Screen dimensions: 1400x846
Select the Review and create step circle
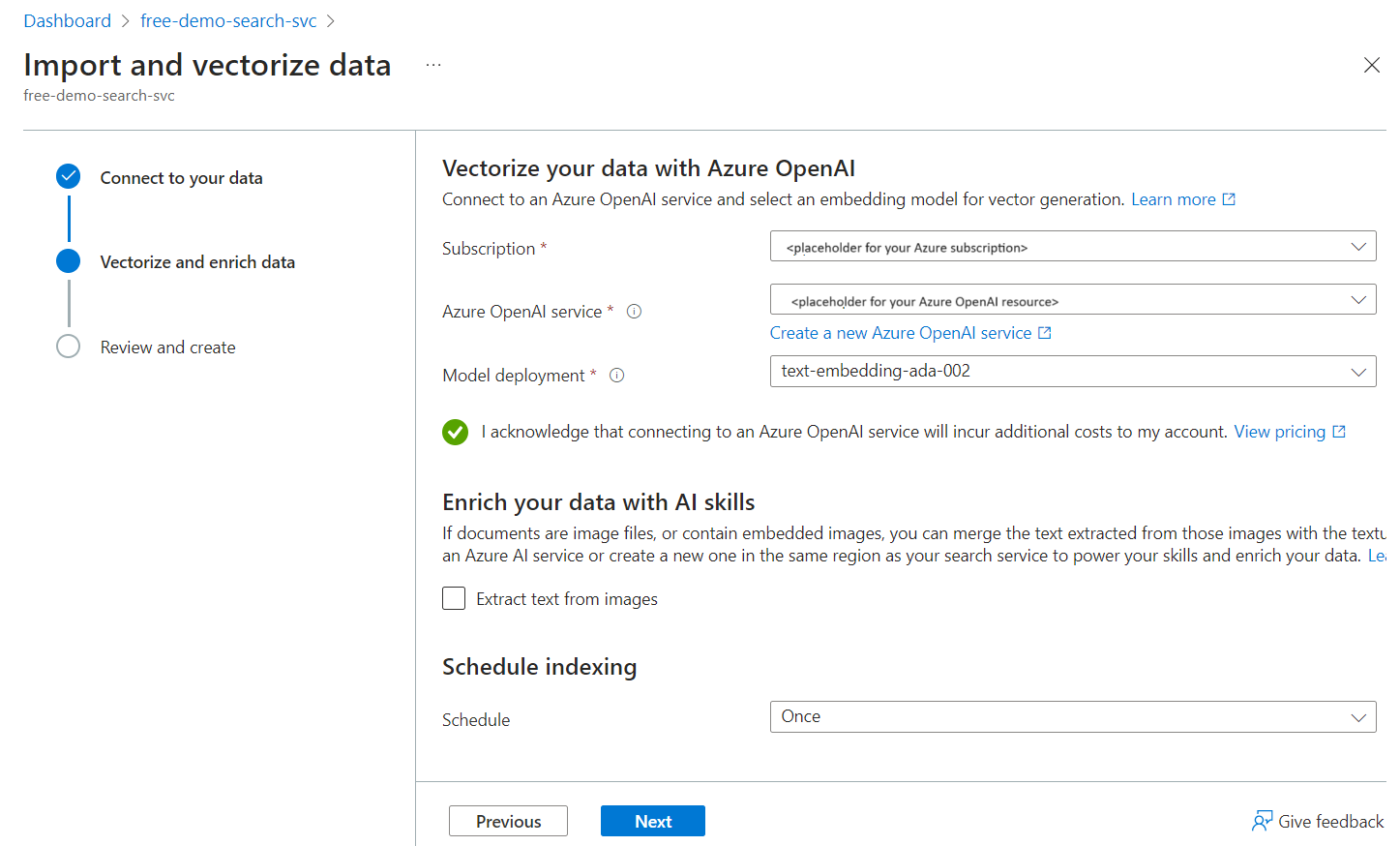click(69, 347)
